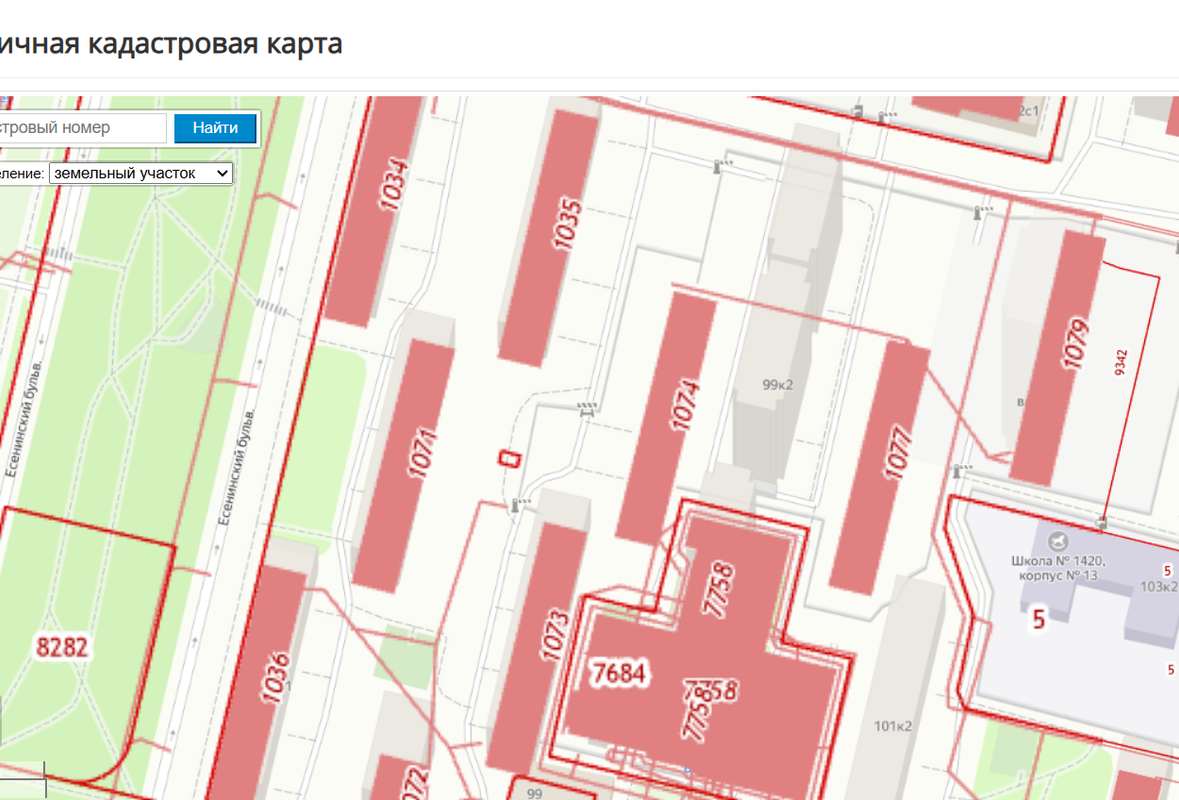The image size is (1179, 800).
Task: Click the 8282 land plot label
Action: (x=62, y=647)
